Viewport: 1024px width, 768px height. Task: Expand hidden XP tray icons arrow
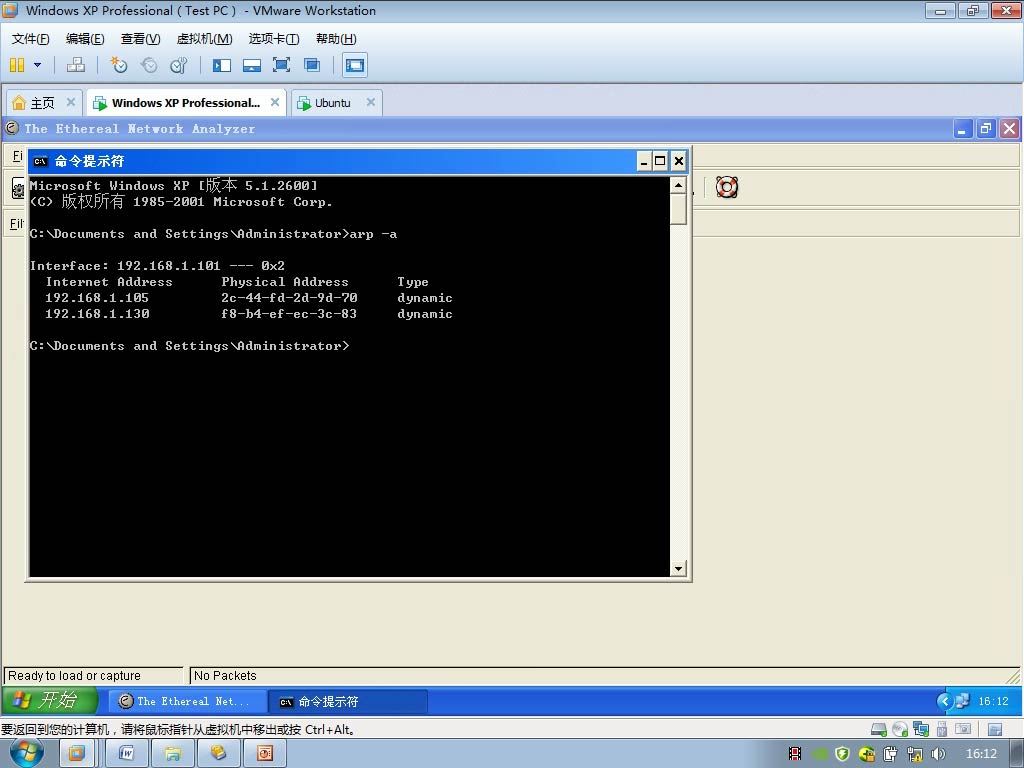944,701
